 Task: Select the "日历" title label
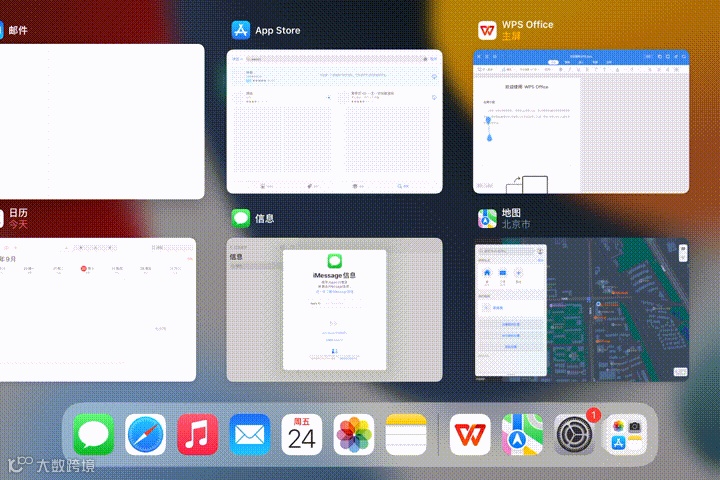[18, 213]
